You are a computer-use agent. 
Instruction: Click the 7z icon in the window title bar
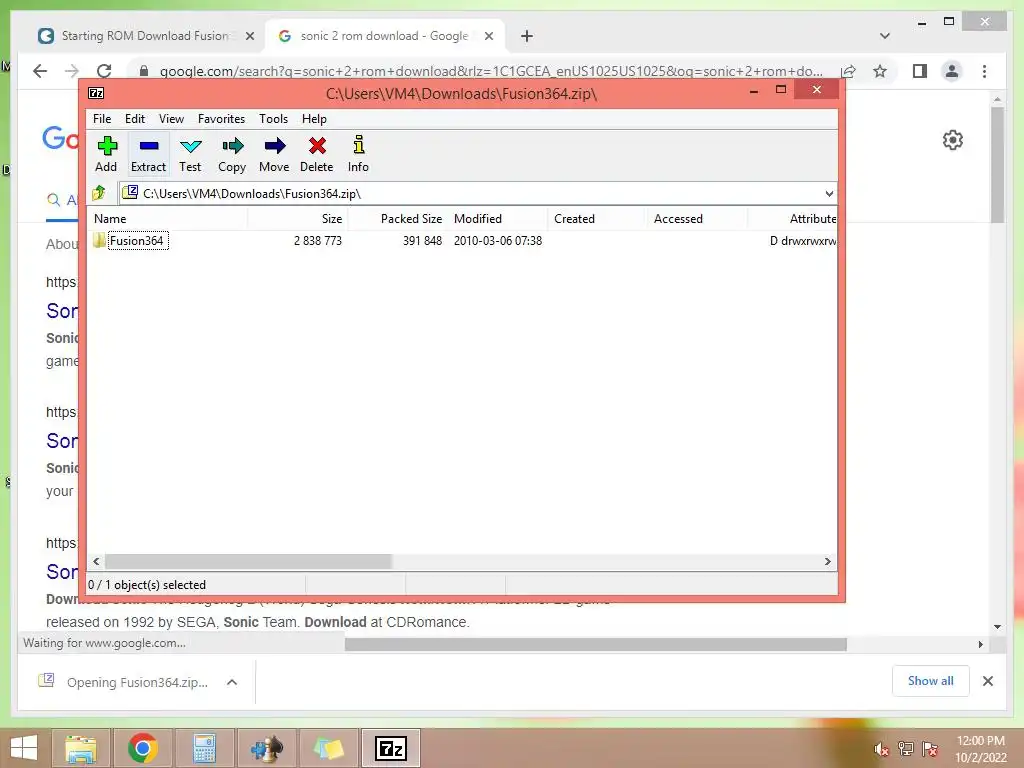[96, 93]
